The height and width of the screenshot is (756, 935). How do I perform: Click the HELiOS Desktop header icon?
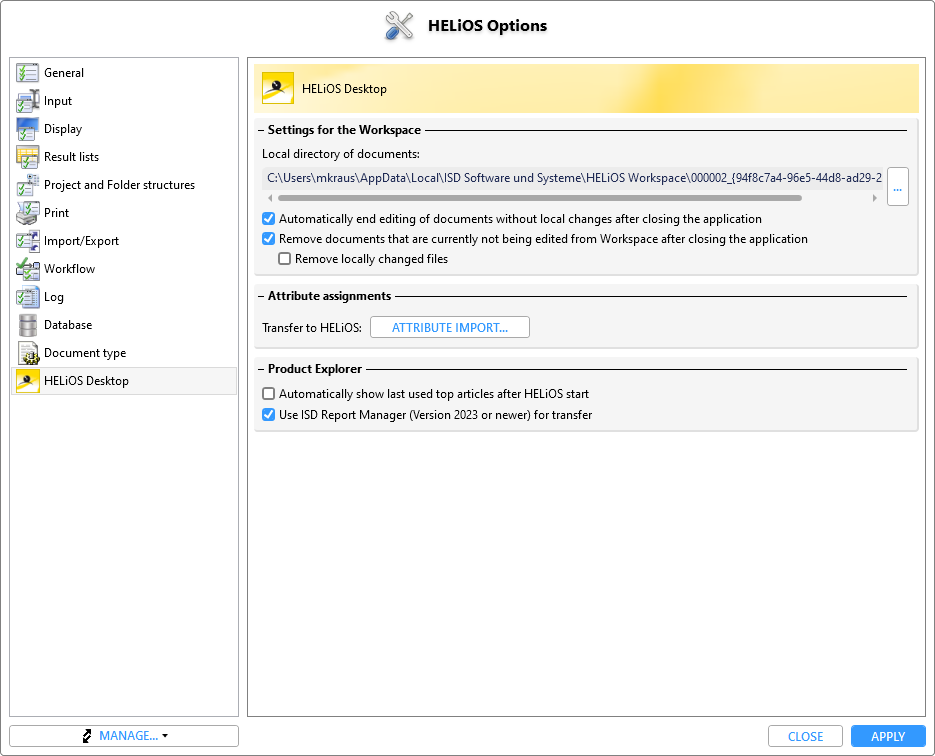278,88
